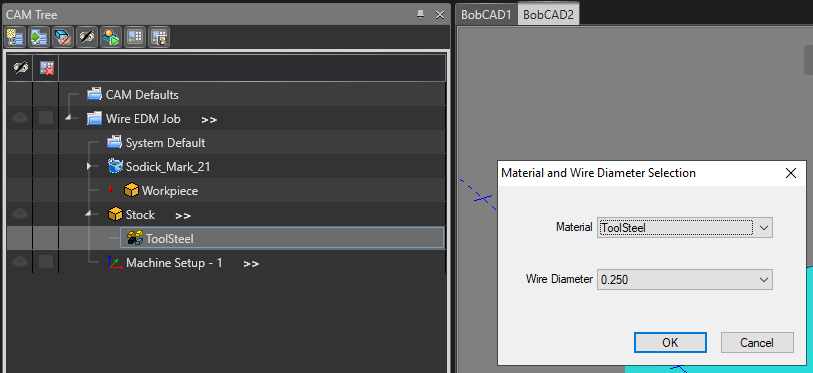Click Cancel in the material dialog
The width and height of the screenshot is (813, 373).
point(757,342)
